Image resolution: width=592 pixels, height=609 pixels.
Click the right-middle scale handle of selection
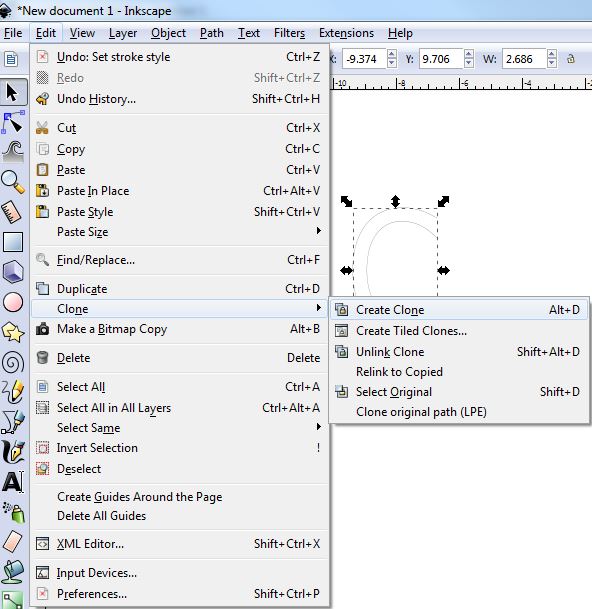(x=444, y=270)
